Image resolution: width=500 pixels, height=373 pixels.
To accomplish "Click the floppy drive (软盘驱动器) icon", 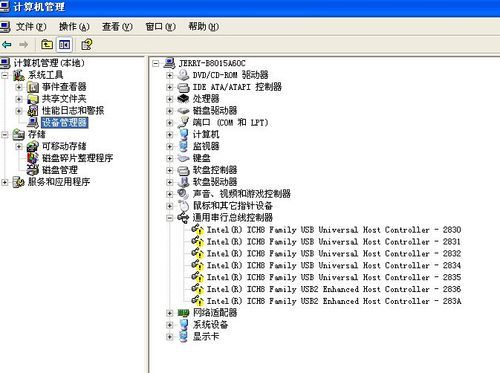I will point(183,182).
